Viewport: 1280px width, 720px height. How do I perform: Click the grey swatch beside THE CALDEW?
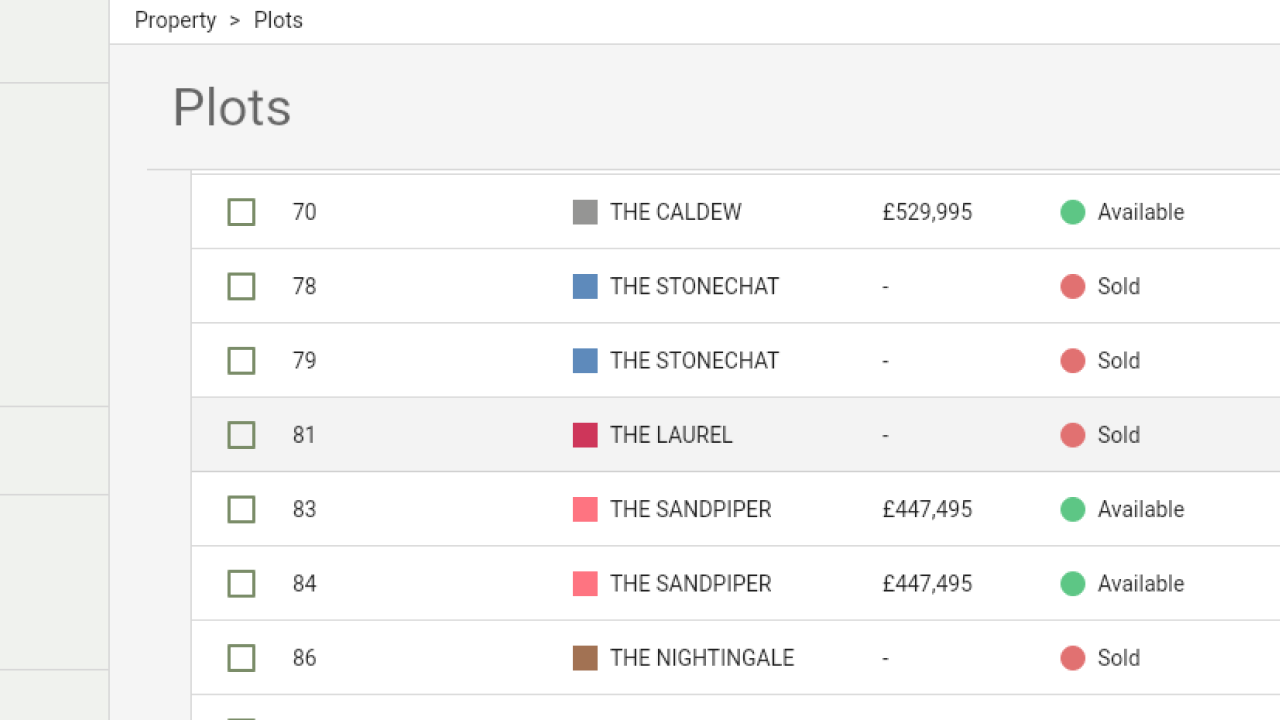pos(585,212)
